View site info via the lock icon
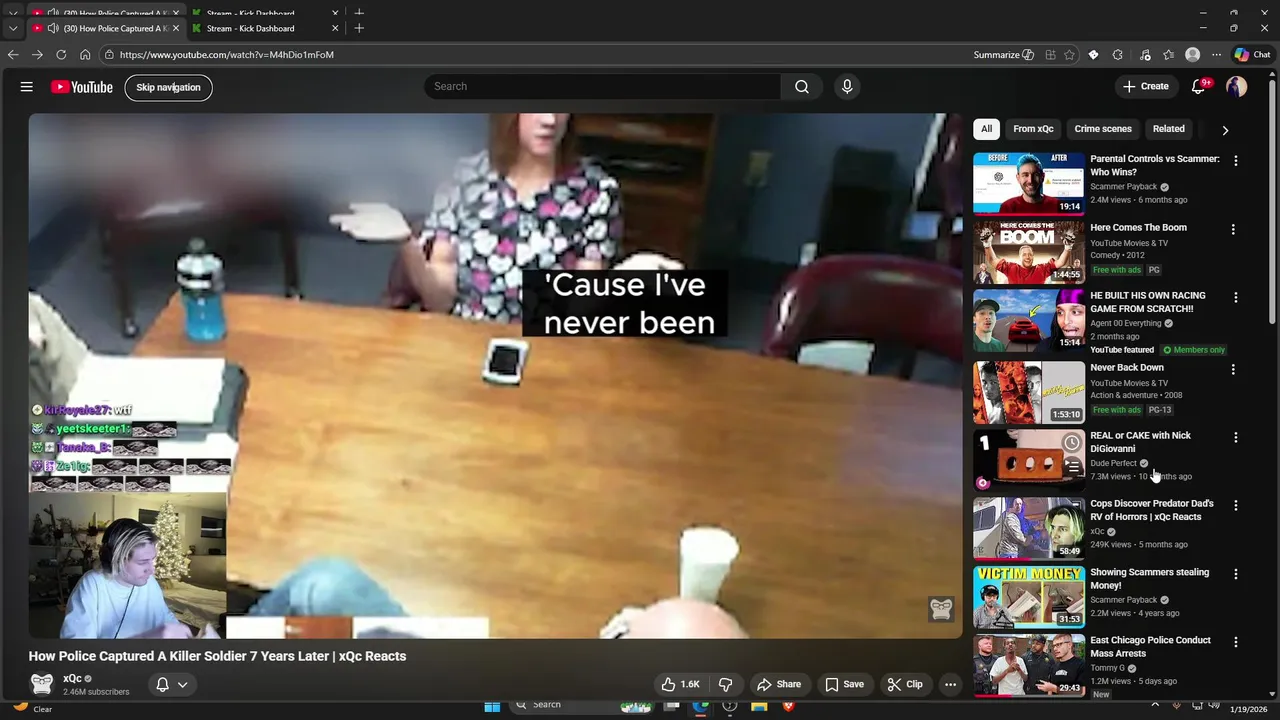This screenshot has width=1280, height=720. click(x=109, y=55)
